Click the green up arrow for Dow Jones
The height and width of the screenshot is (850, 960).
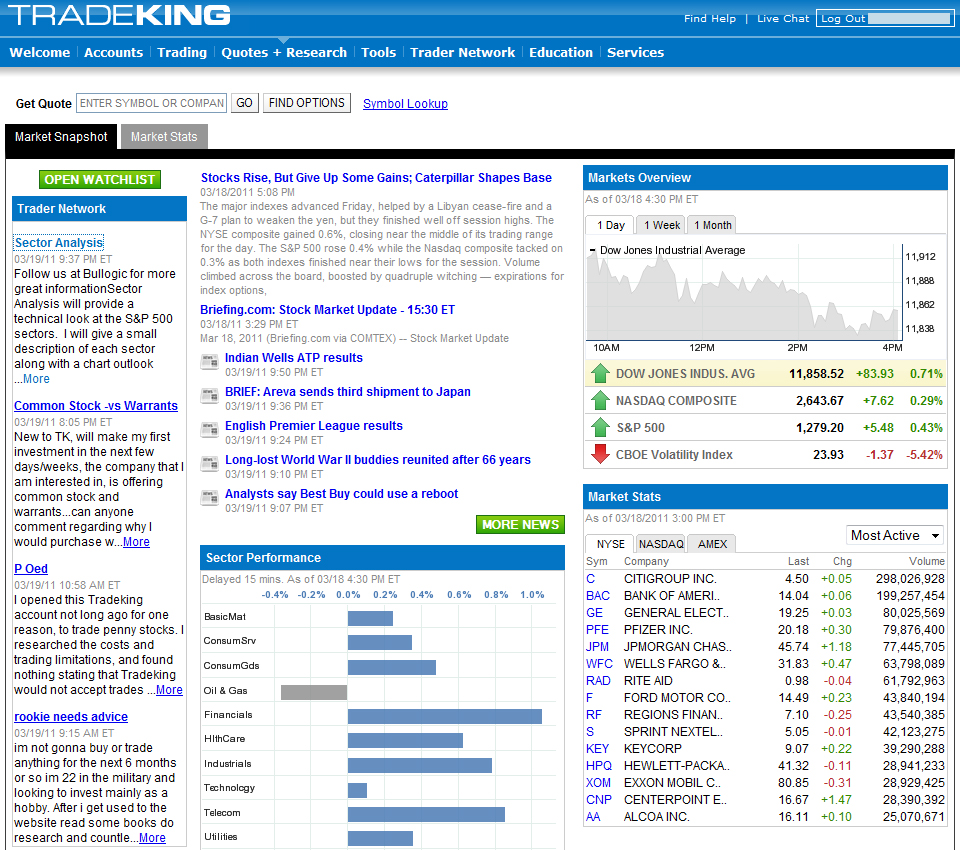pyautogui.click(x=600, y=374)
